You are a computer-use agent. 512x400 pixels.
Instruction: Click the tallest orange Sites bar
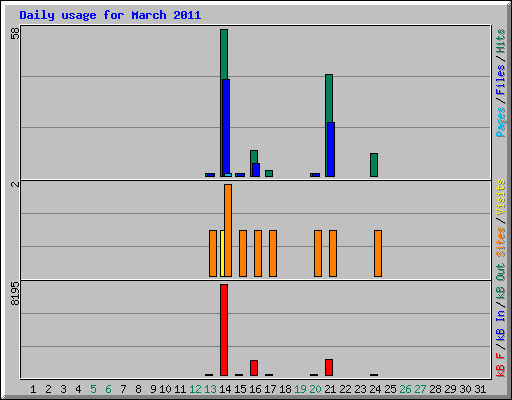(x=228, y=231)
